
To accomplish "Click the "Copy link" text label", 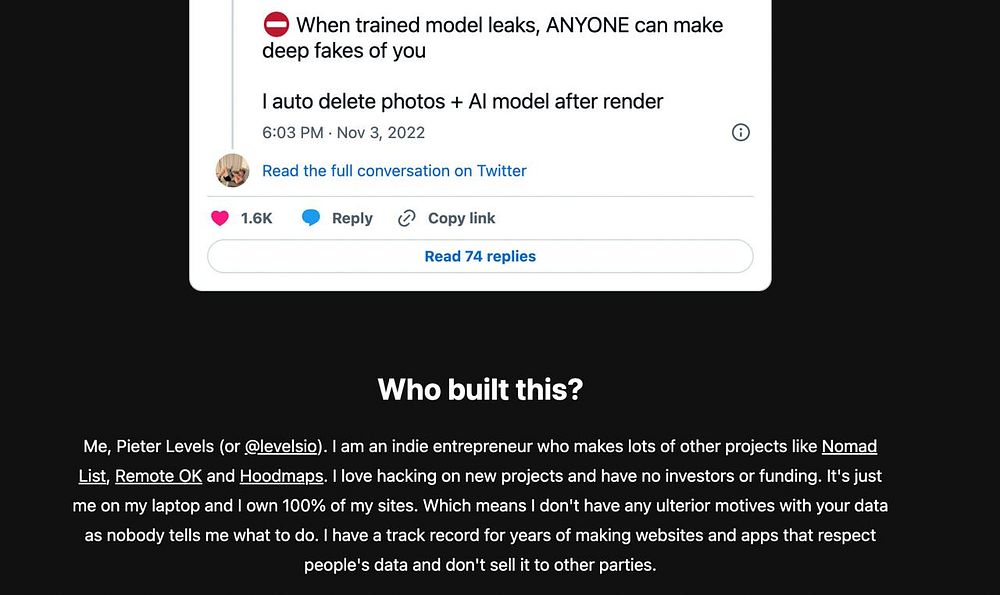I will click(461, 218).
